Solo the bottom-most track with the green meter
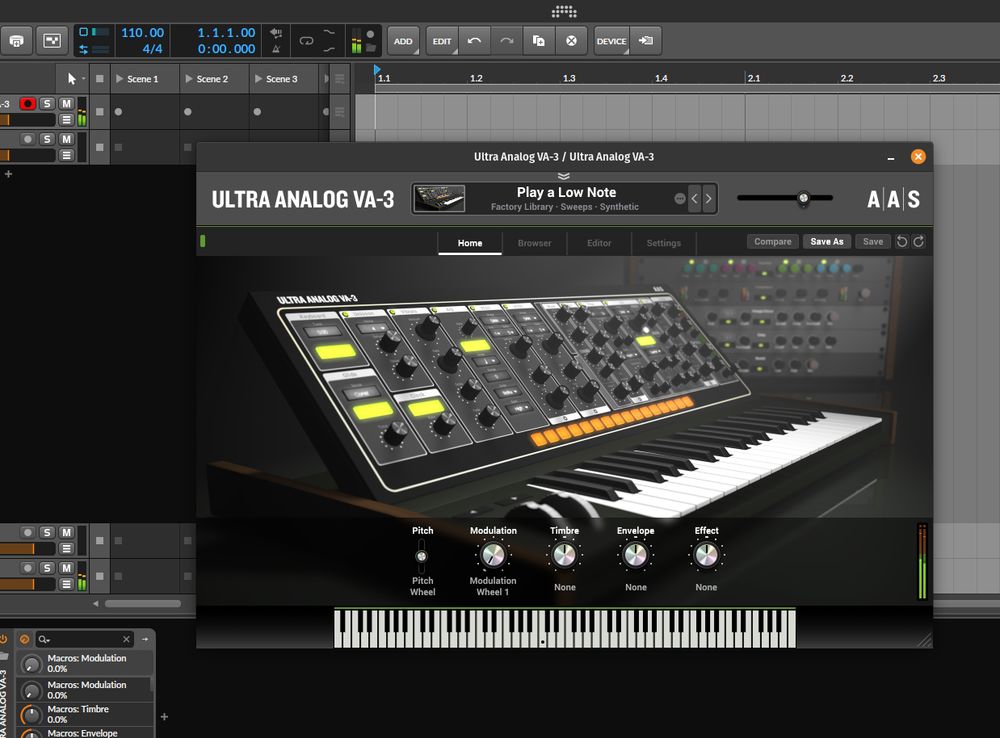The image size is (1000, 738). [47, 568]
